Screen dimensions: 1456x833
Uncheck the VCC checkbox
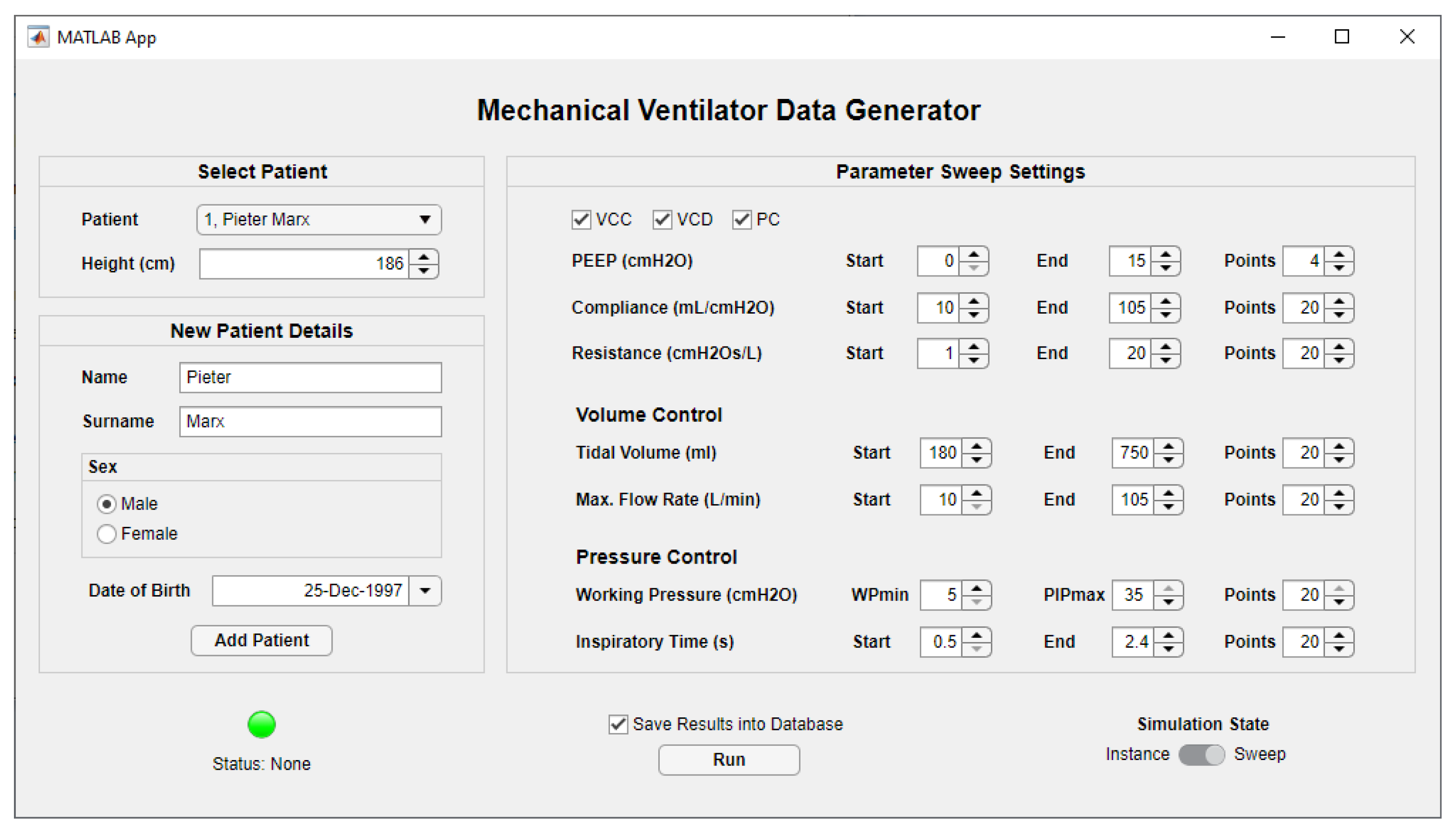point(581,220)
